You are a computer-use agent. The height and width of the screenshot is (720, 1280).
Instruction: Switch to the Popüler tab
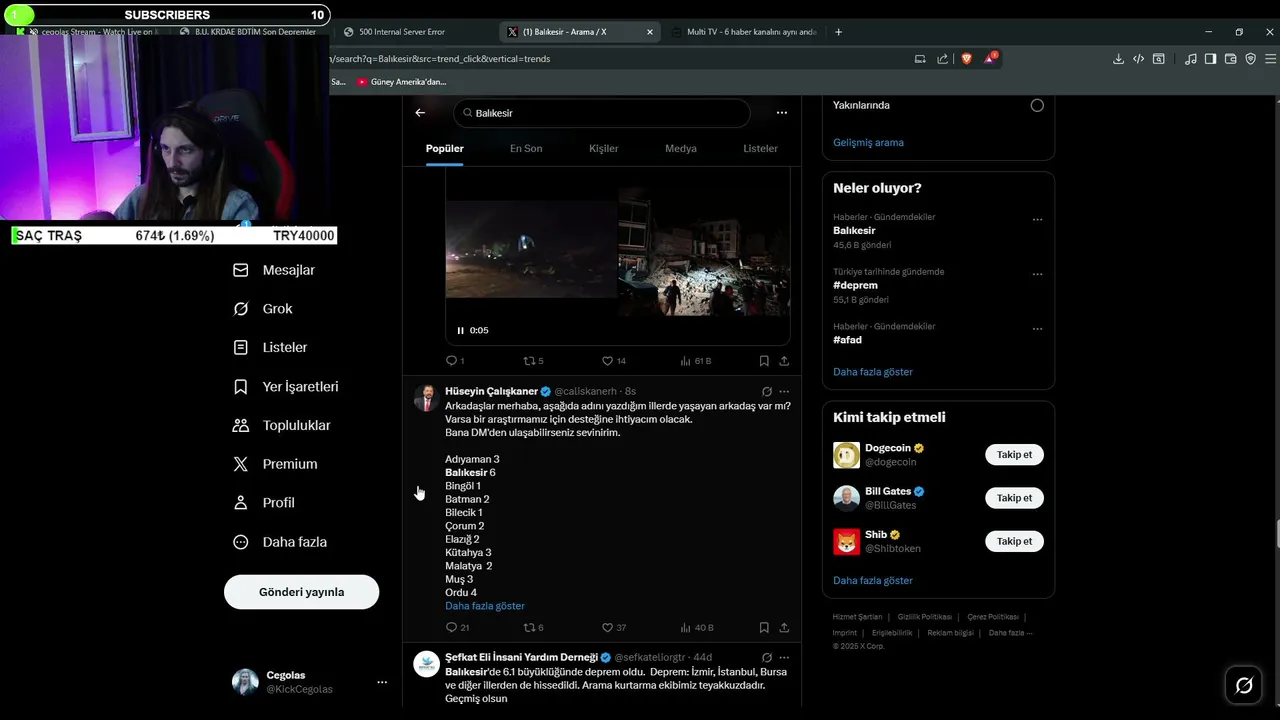(445, 148)
